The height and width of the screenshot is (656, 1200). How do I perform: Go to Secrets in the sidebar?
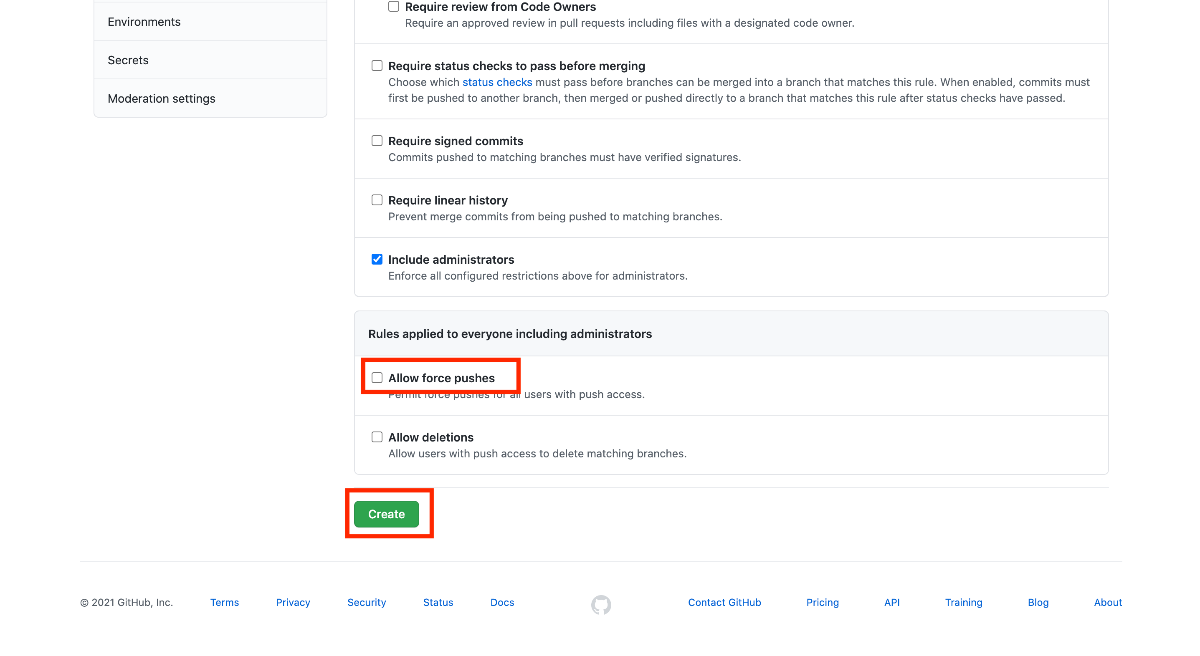[x=128, y=60]
